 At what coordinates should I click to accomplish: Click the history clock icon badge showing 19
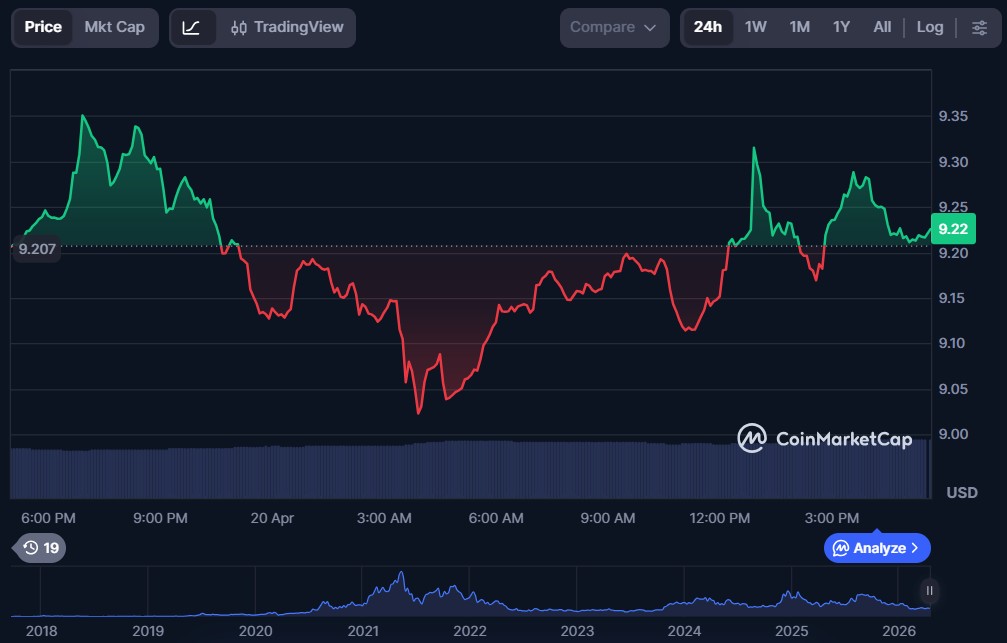click(x=41, y=548)
